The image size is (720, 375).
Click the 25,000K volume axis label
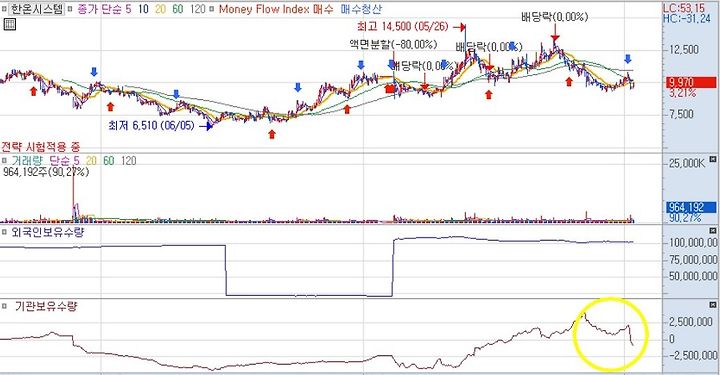pos(687,163)
